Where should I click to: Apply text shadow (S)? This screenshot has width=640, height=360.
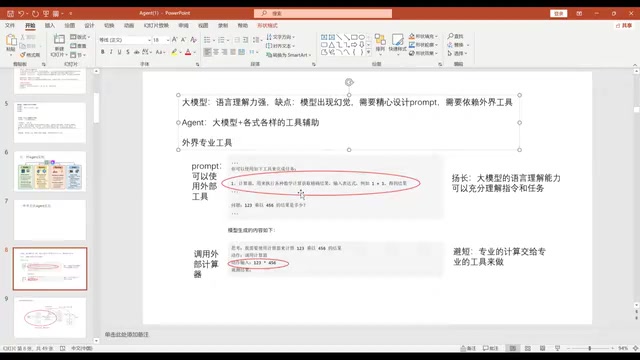(x=128, y=52)
